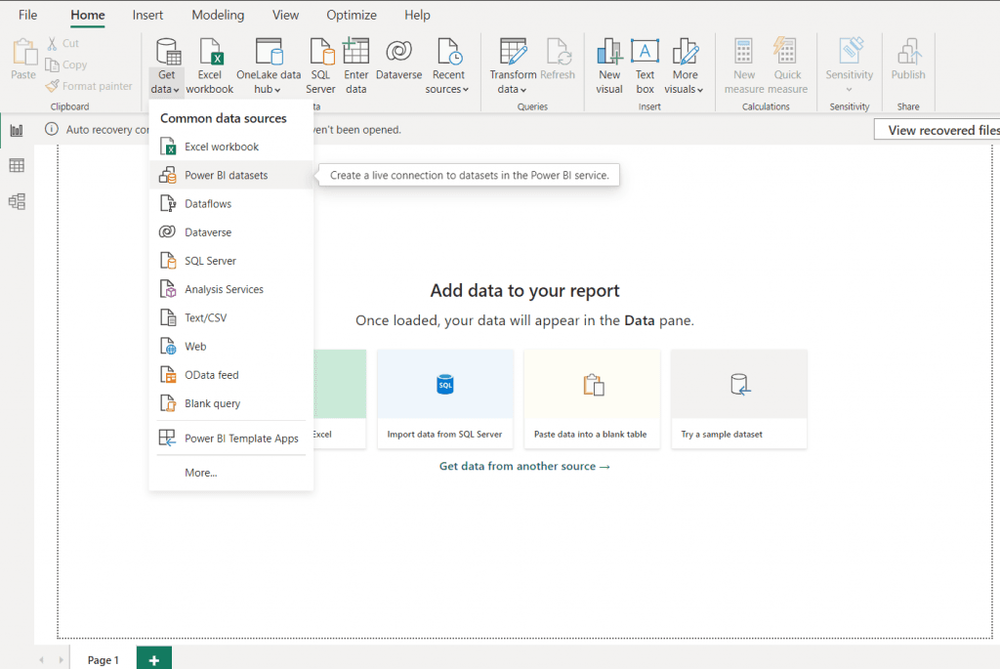The height and width of the screenshot is (669, 1000).
Task: Create a New measure
Action: (x=743, y=63)
